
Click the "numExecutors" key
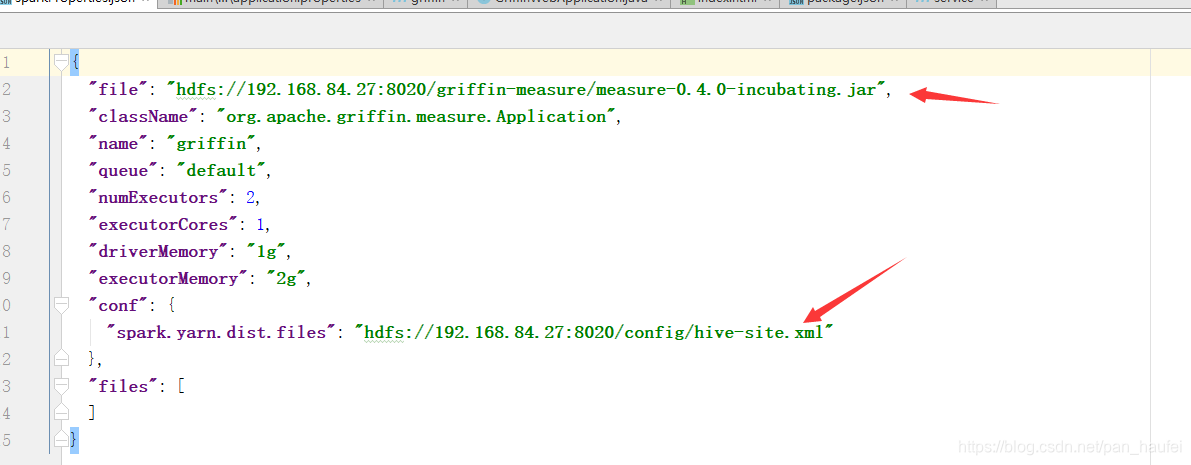[x=159, y=198]
